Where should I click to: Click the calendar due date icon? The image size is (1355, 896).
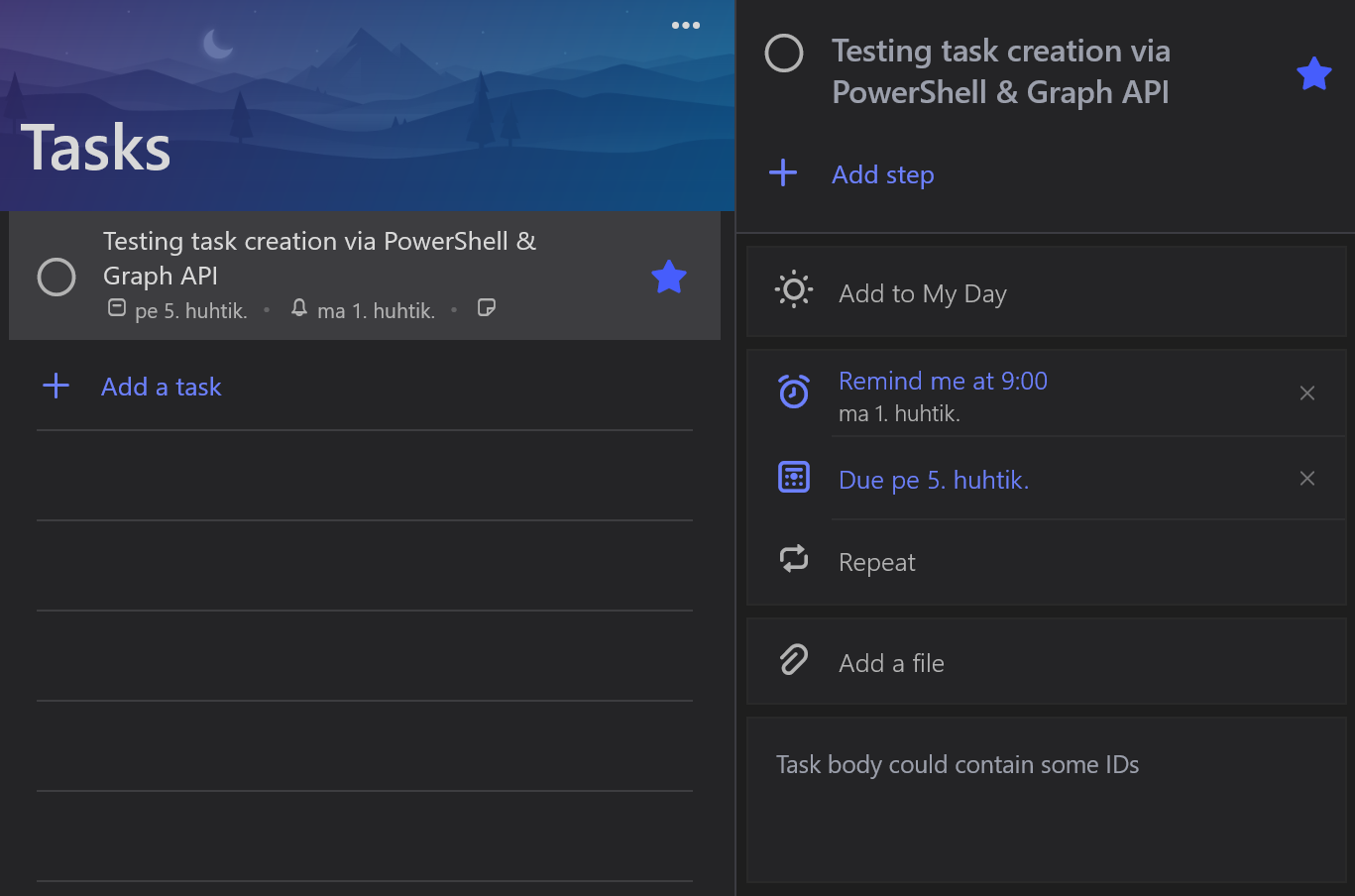tap(794, 478)
